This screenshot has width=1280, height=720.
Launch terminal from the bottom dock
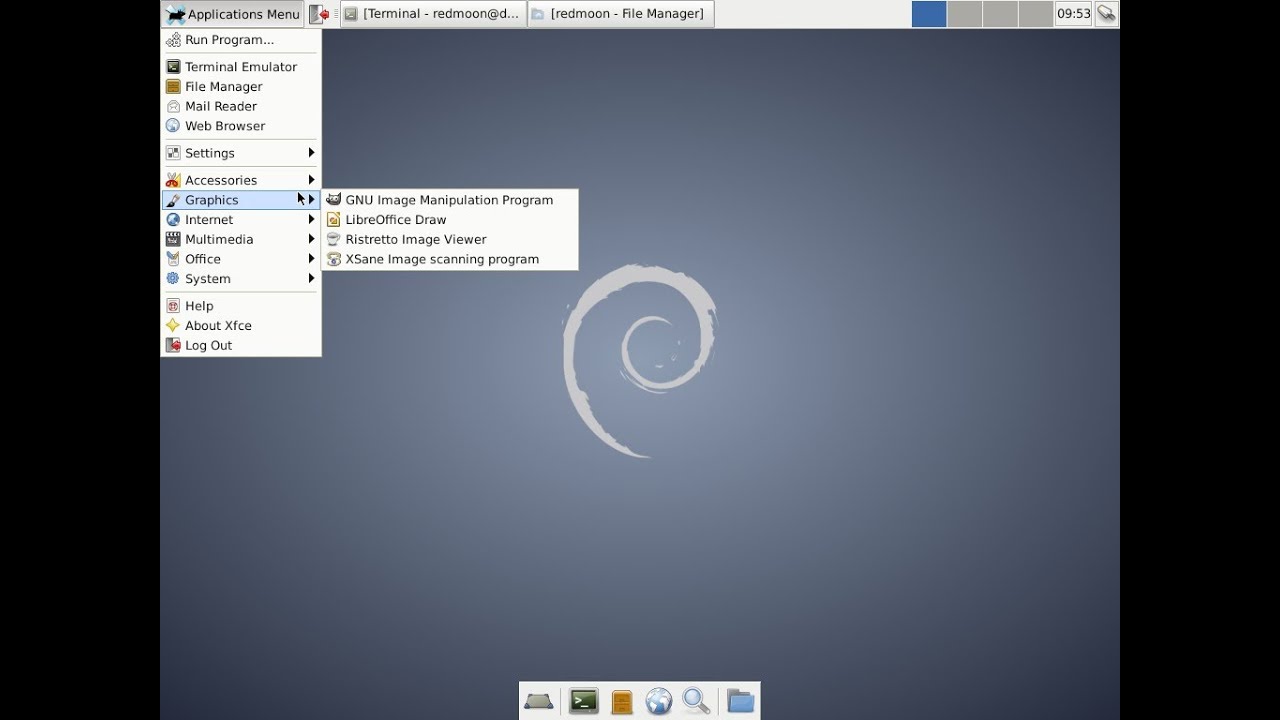tap(584, 701)
